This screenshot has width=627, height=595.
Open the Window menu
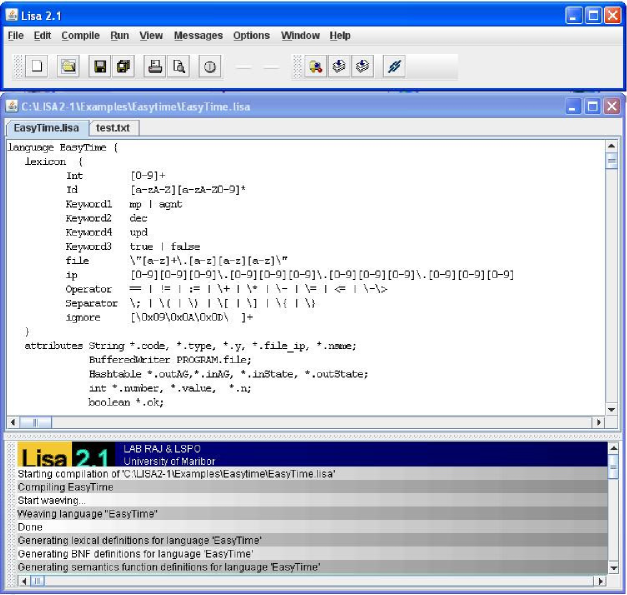[x=300, y=35]
